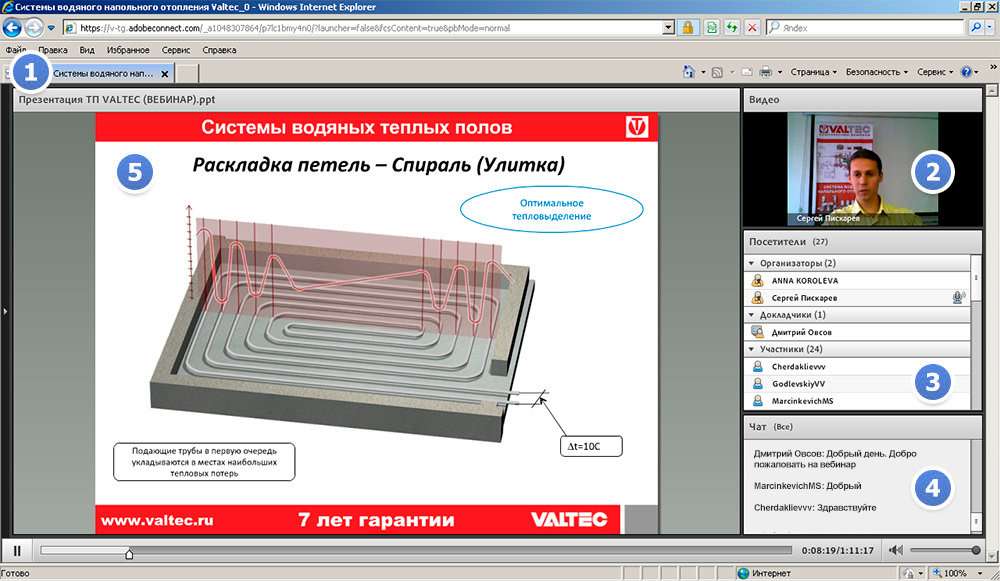This screenshot has width=1000, height=581.
Task: Click the compatibility view page icon
Action: click(711, 28)
